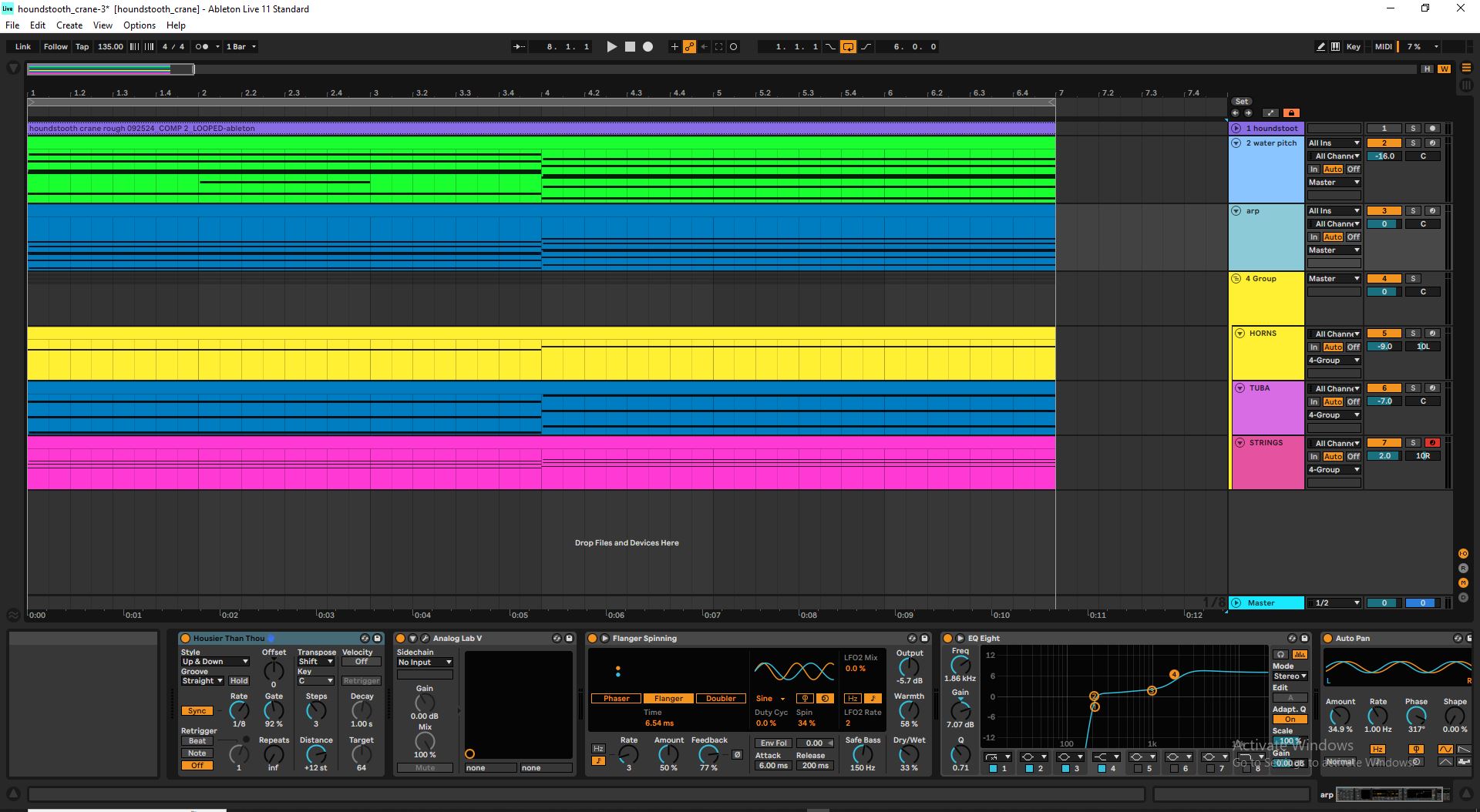
Task: Click the Arrangement Record button
Action: [x=648, y=47]
